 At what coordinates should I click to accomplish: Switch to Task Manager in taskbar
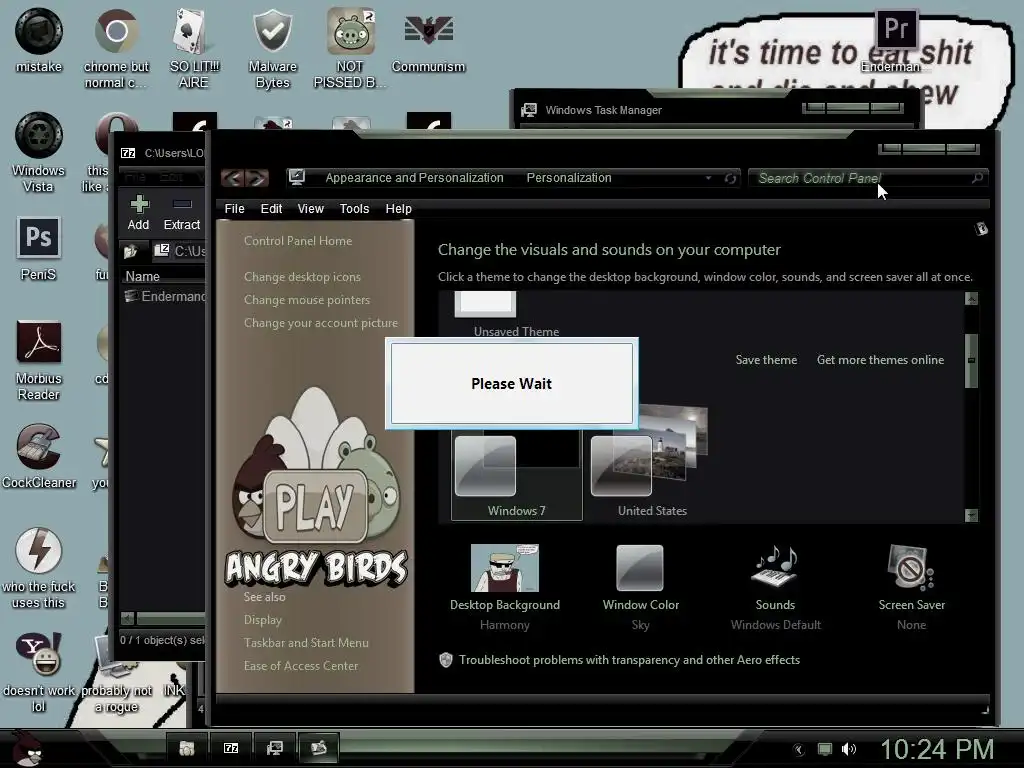click(275, 748)
